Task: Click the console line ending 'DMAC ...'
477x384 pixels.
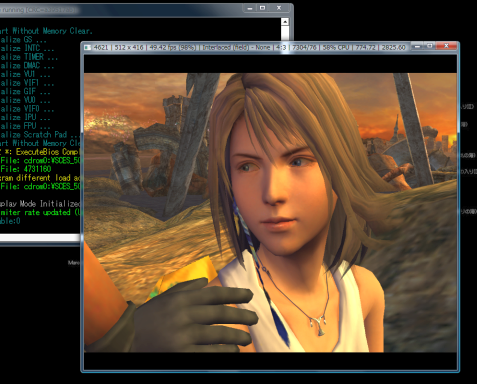Action: pyautogui.click(x=27, y=66)
